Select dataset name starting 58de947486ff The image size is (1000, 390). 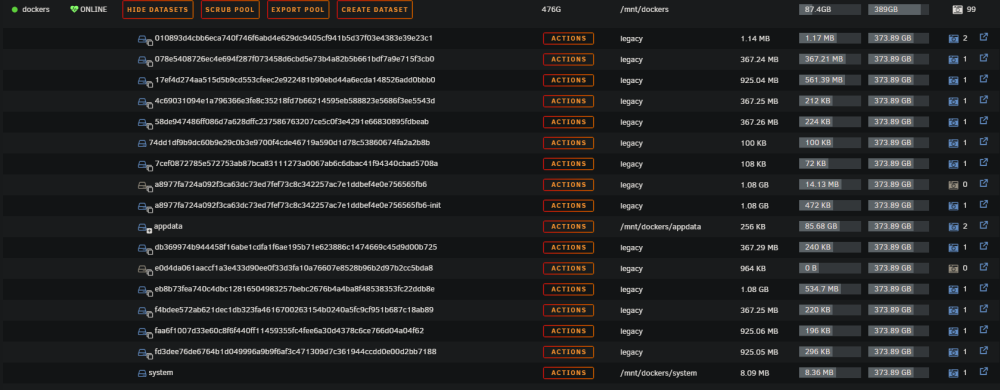pos(291,122)
